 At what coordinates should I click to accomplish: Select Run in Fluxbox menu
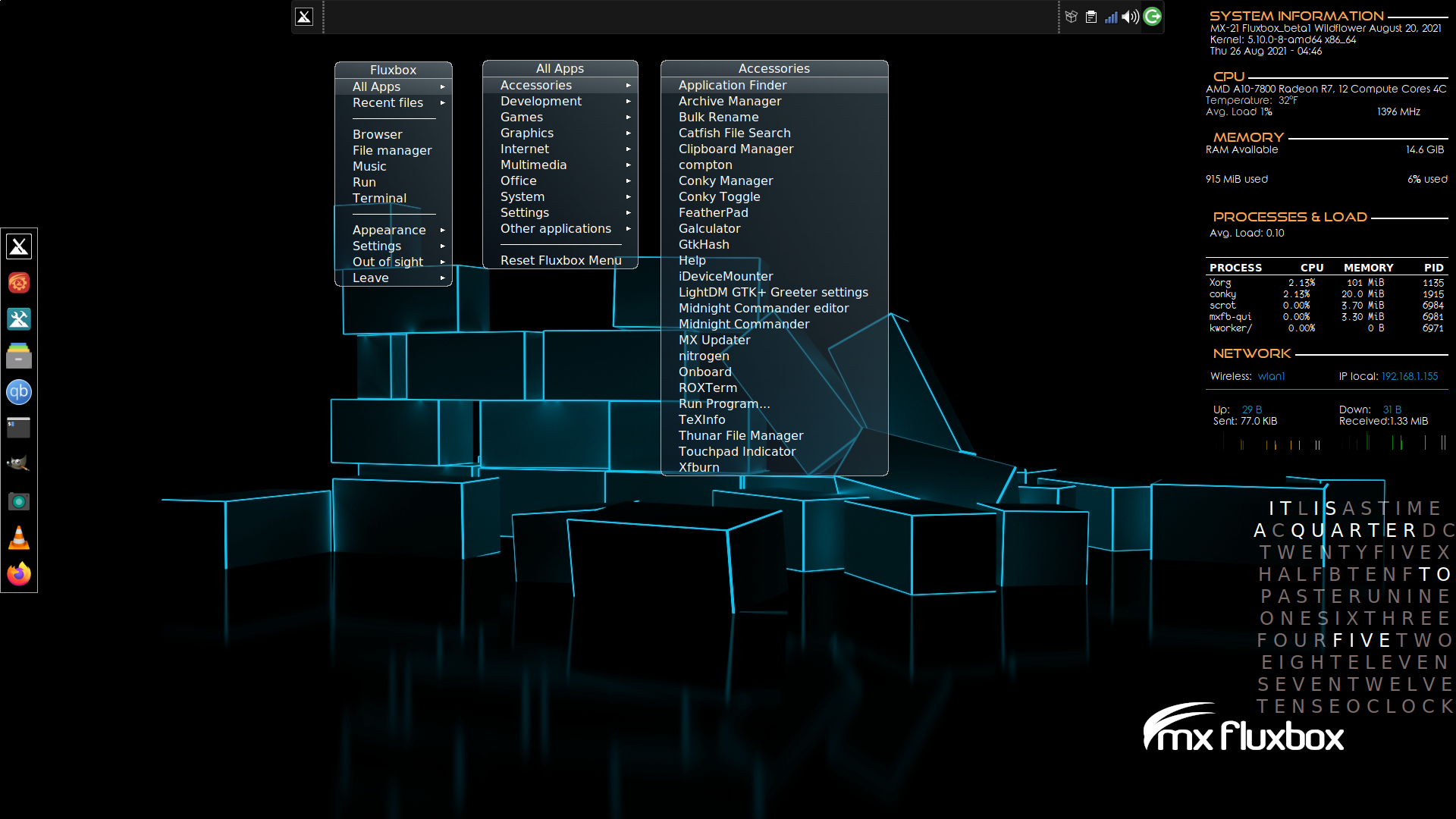(393, 183)
